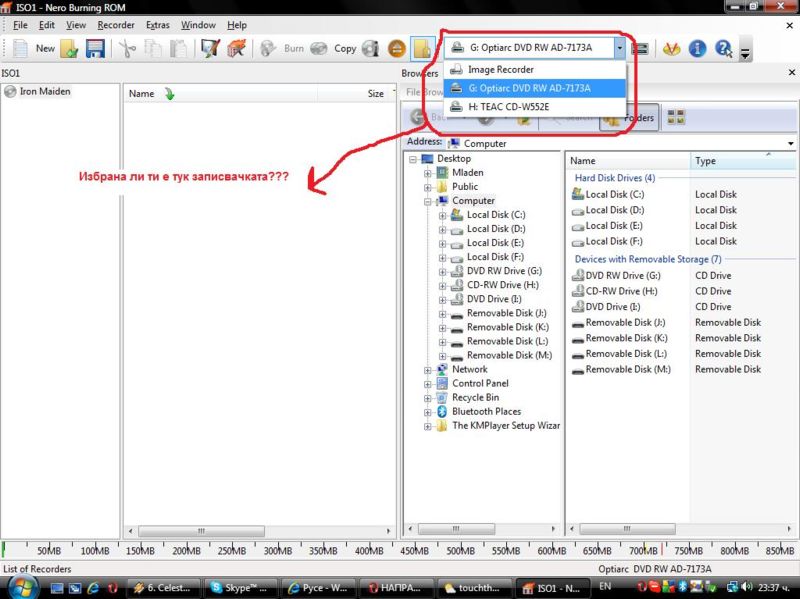Switch to Skype taskbar button
The height and width of the screenshot is (599, 800).
[x=240, y=588]
